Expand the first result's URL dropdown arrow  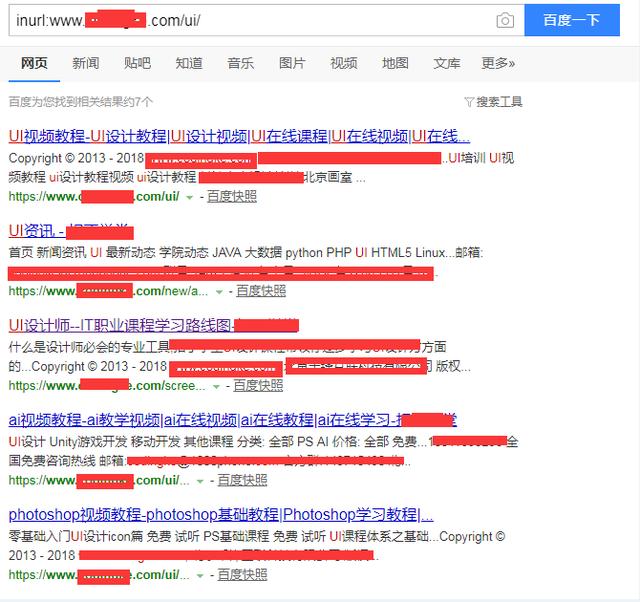pos(188,197)
